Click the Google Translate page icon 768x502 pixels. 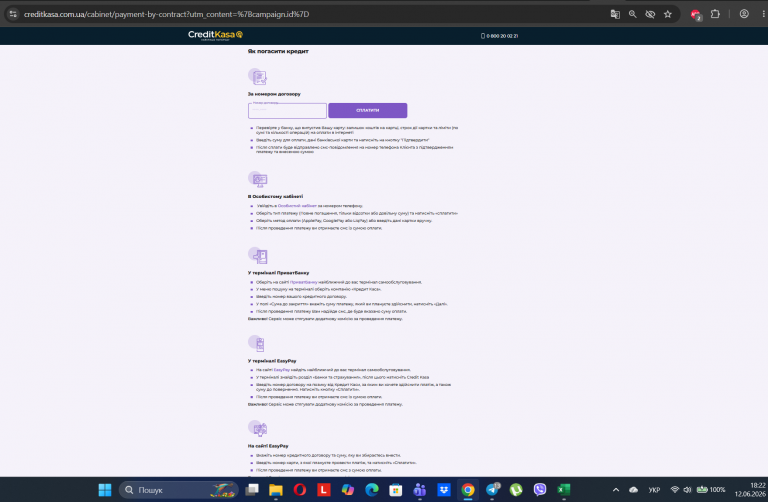(615, 14)
